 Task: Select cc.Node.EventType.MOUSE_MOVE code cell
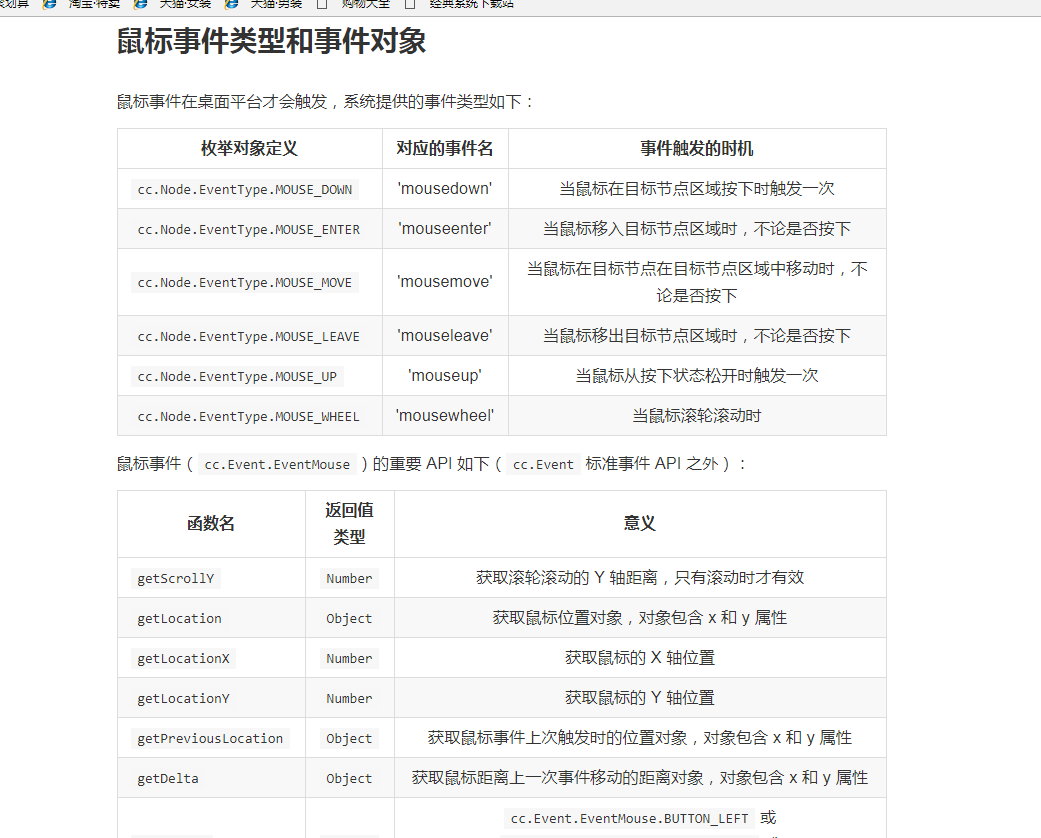[x=244, y=282]
